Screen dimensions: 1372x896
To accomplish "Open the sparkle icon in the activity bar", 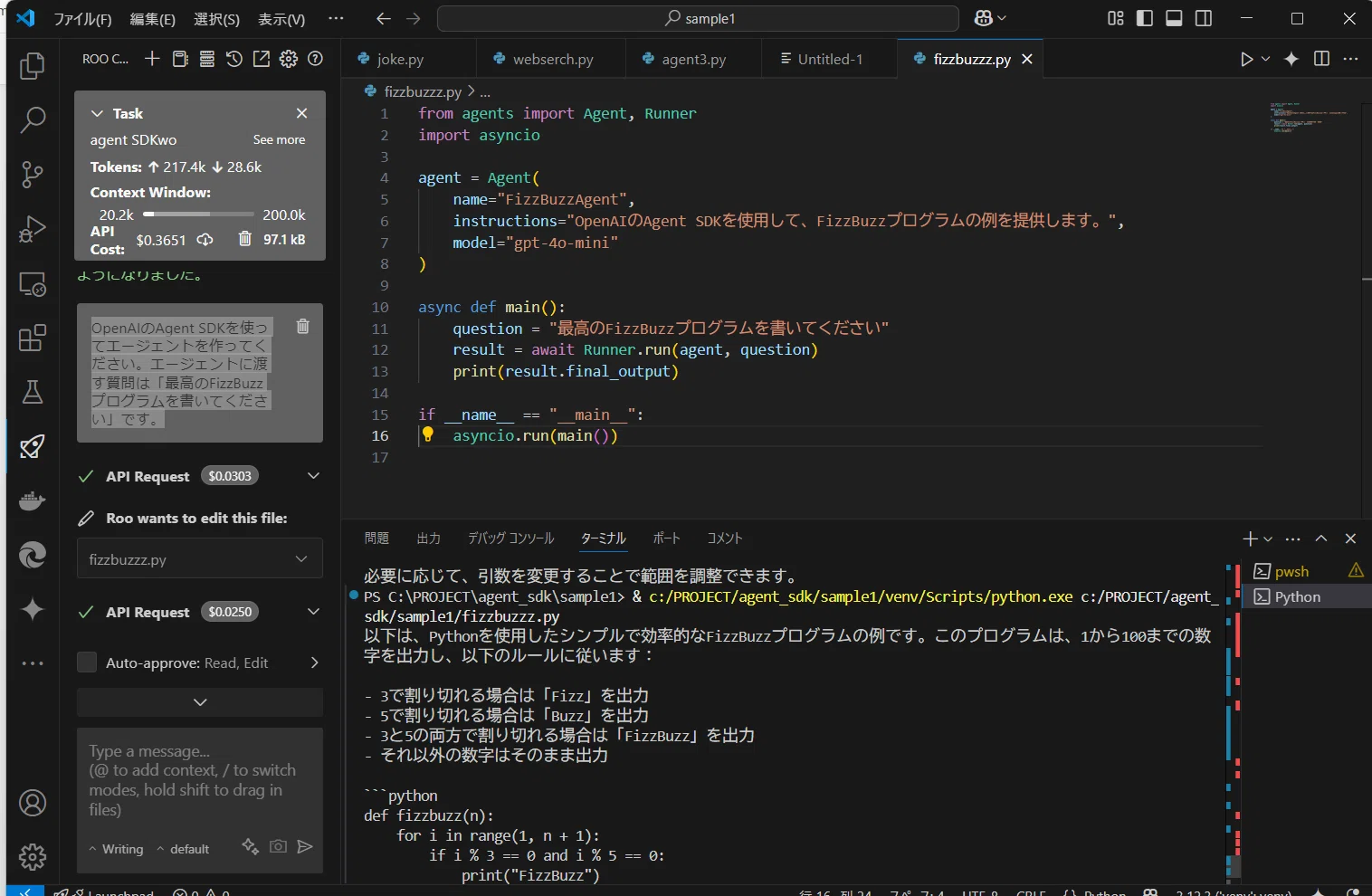I will pyautogui.click(x=33, y=609).
